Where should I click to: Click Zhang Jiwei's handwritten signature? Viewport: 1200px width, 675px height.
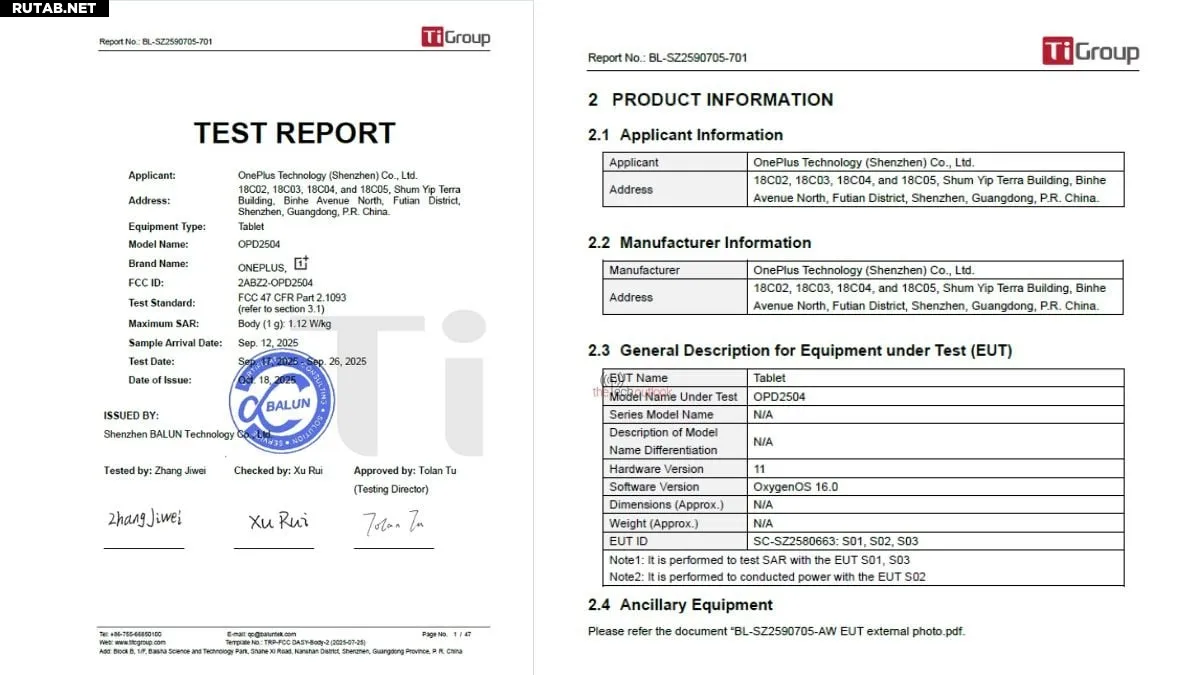click(145, 519)
